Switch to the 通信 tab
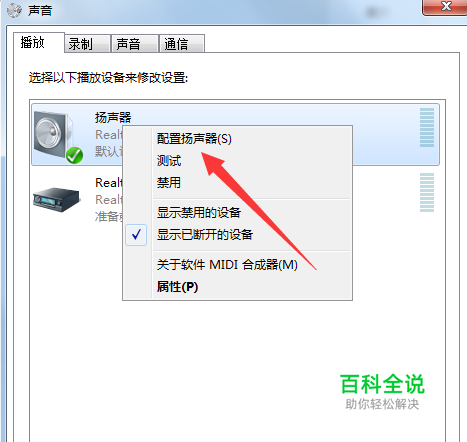This screenshot has width=467, height=442. tap(182, 44)
